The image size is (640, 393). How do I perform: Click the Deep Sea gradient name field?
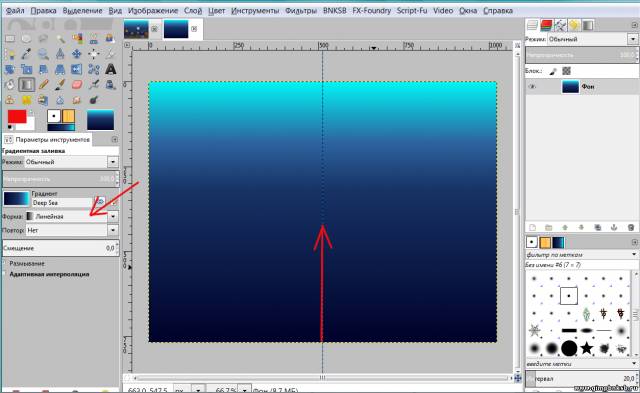point(62,203)
